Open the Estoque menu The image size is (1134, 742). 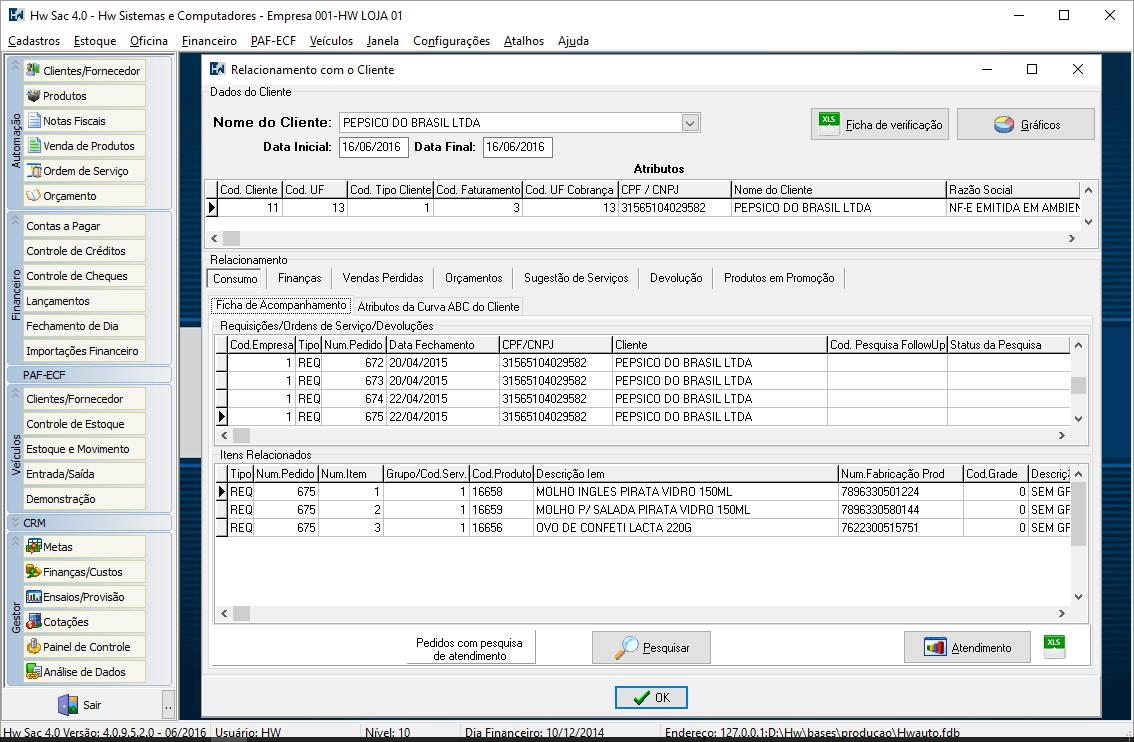click(x=95, y=40)
